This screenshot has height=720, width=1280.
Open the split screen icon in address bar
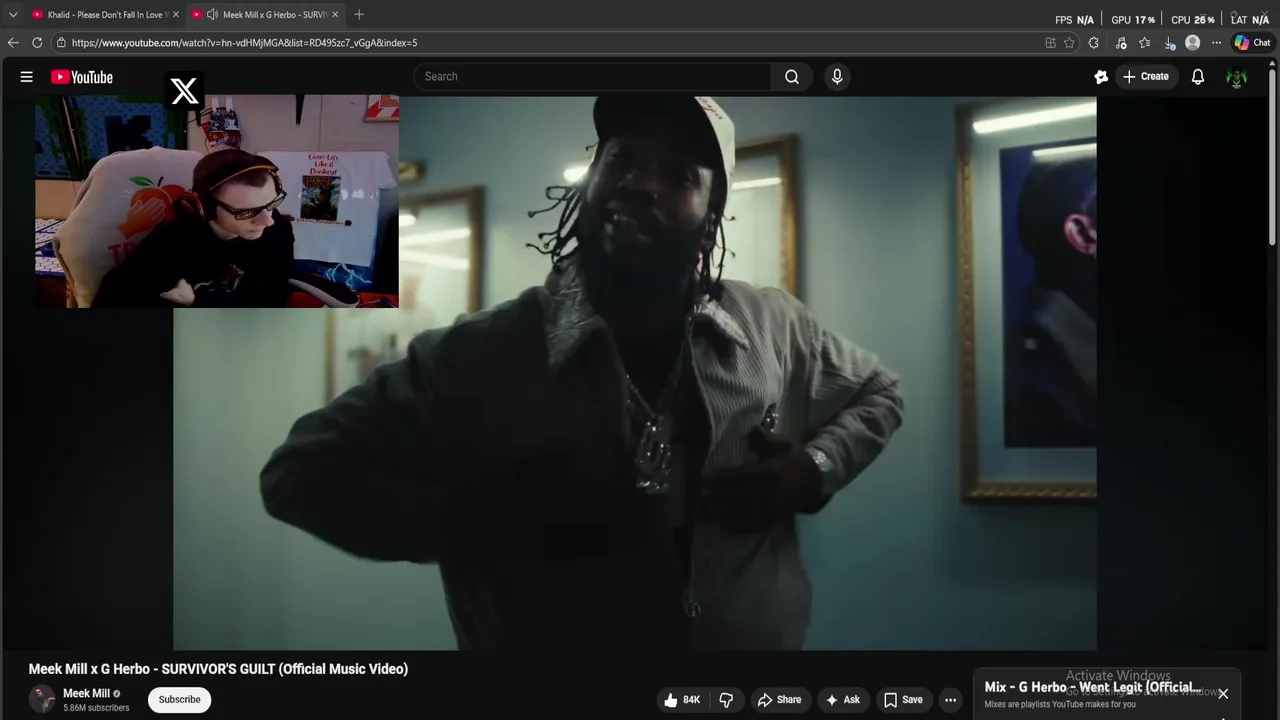pyautogui.click(x=1050, y=43)
